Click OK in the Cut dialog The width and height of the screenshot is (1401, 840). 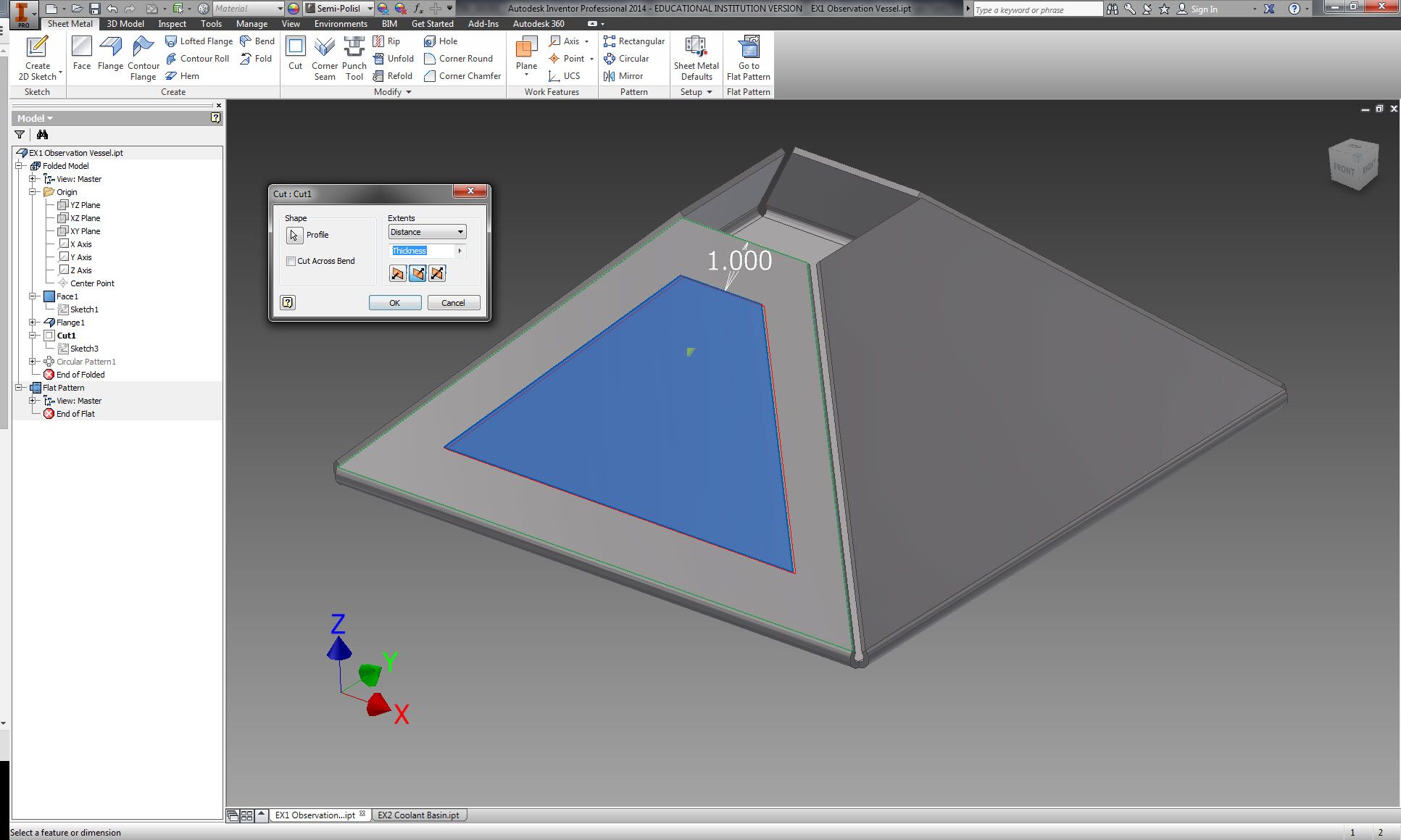(394, 303)
